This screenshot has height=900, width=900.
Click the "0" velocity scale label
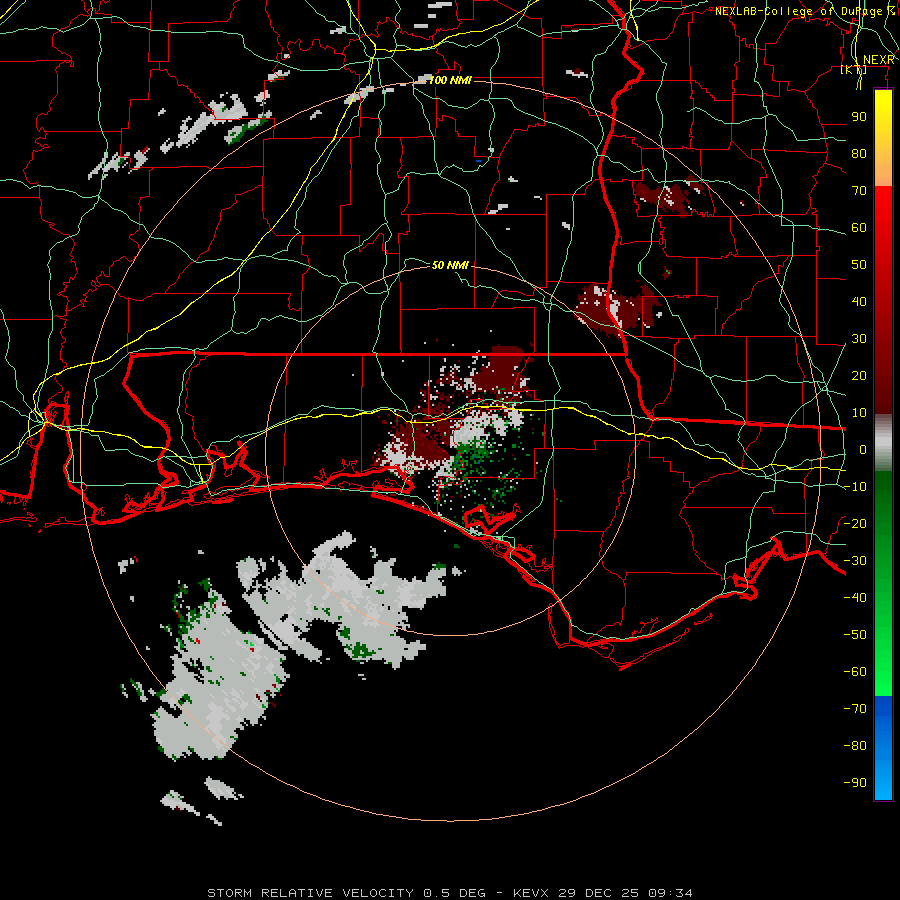(x=863, y=449)
